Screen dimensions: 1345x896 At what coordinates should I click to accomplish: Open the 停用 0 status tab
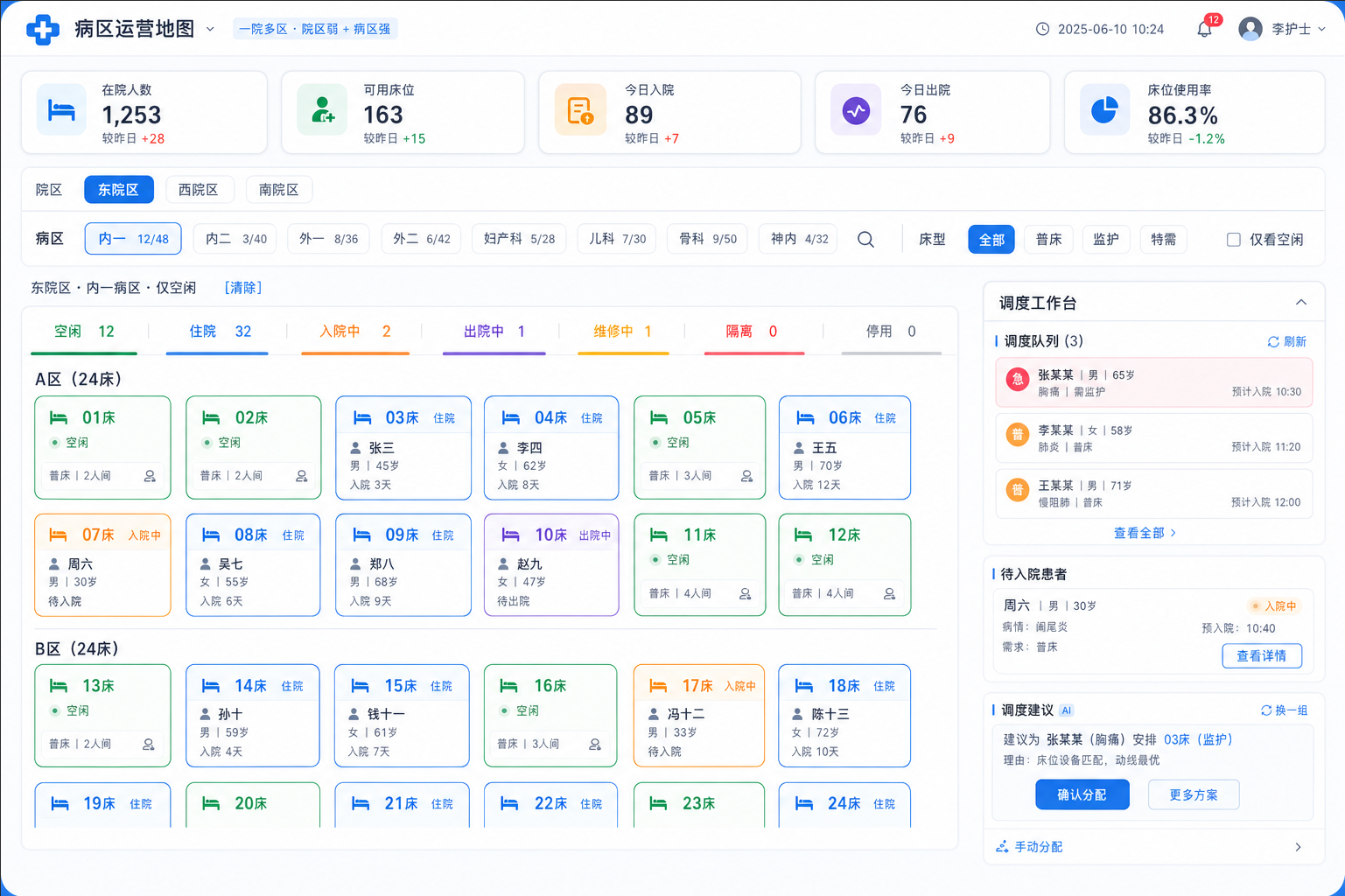point(891,332)
